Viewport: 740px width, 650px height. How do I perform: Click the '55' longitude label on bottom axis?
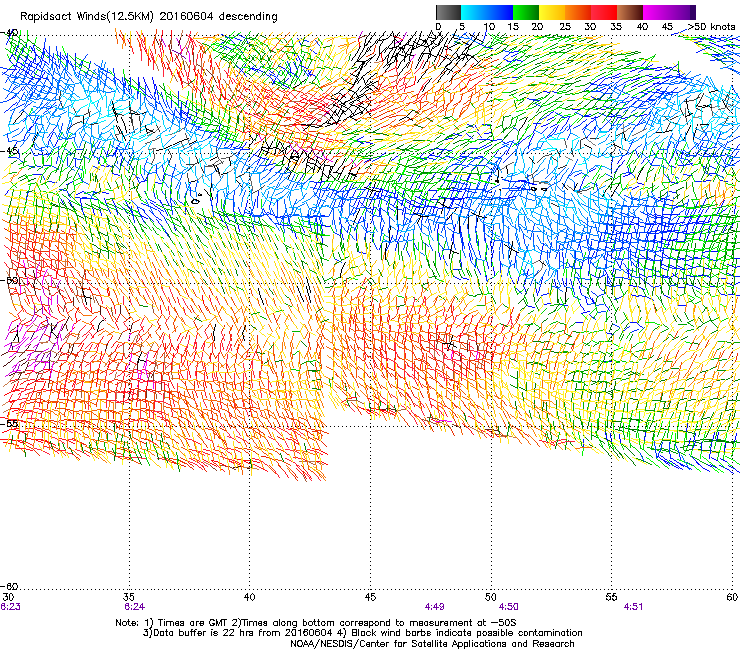pos(611,597)
